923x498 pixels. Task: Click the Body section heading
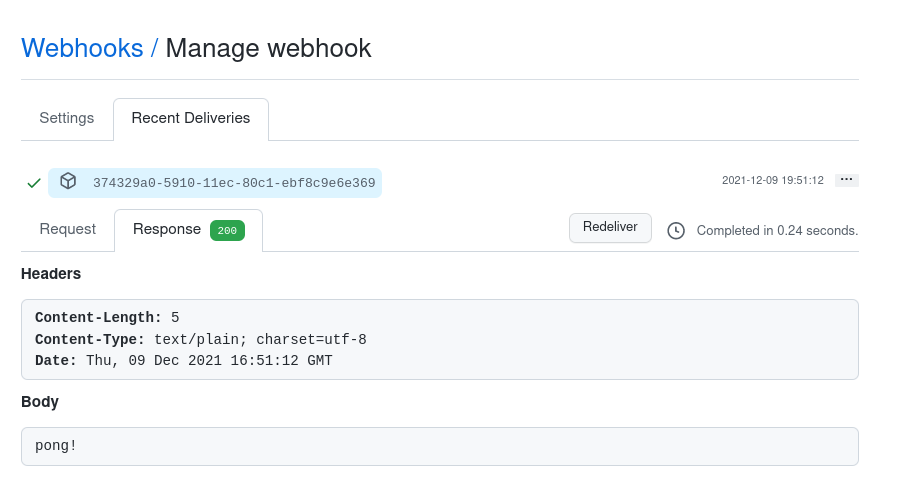(40, 401)
